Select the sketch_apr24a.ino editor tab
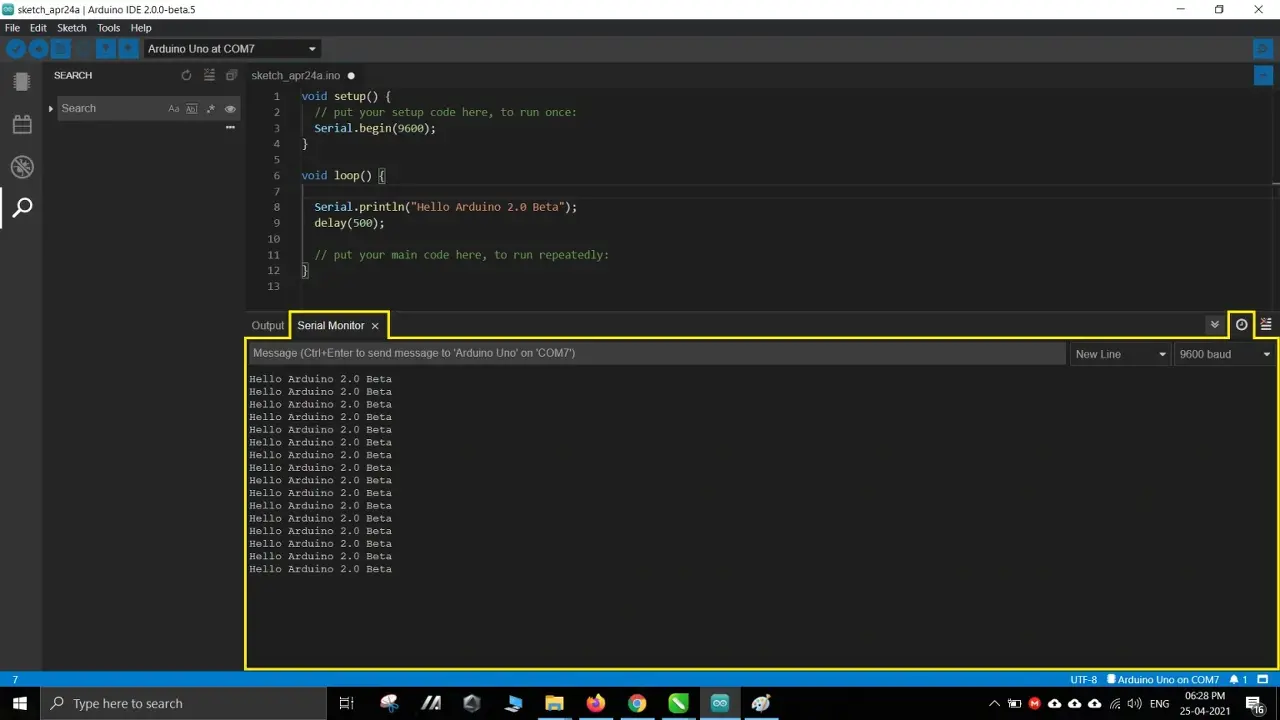 coord(296,75)
